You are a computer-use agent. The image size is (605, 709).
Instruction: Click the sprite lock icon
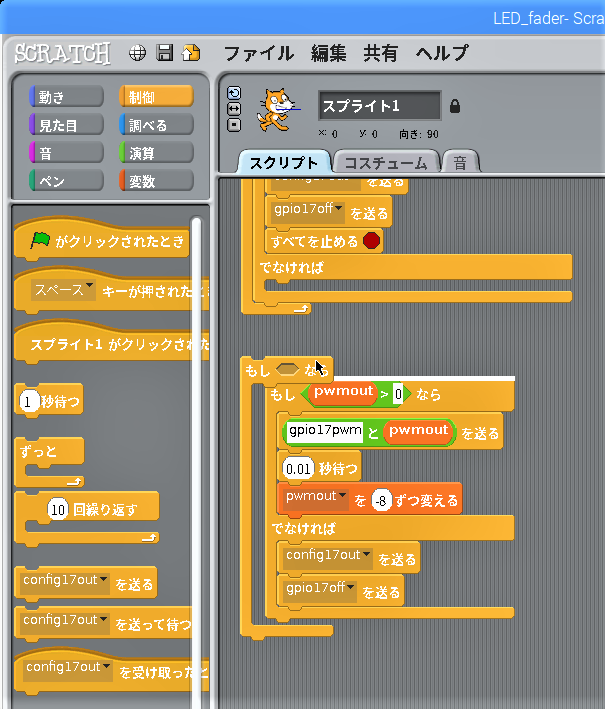coord(455,106)
